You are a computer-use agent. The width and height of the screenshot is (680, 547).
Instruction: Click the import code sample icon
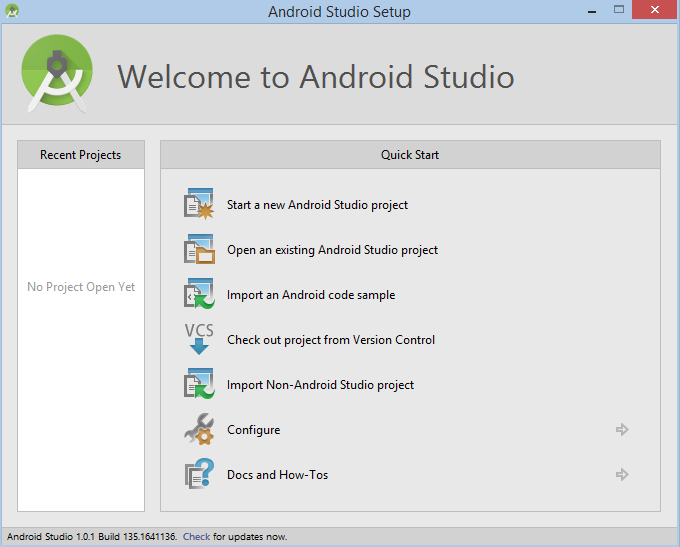(x=199, y=294)
